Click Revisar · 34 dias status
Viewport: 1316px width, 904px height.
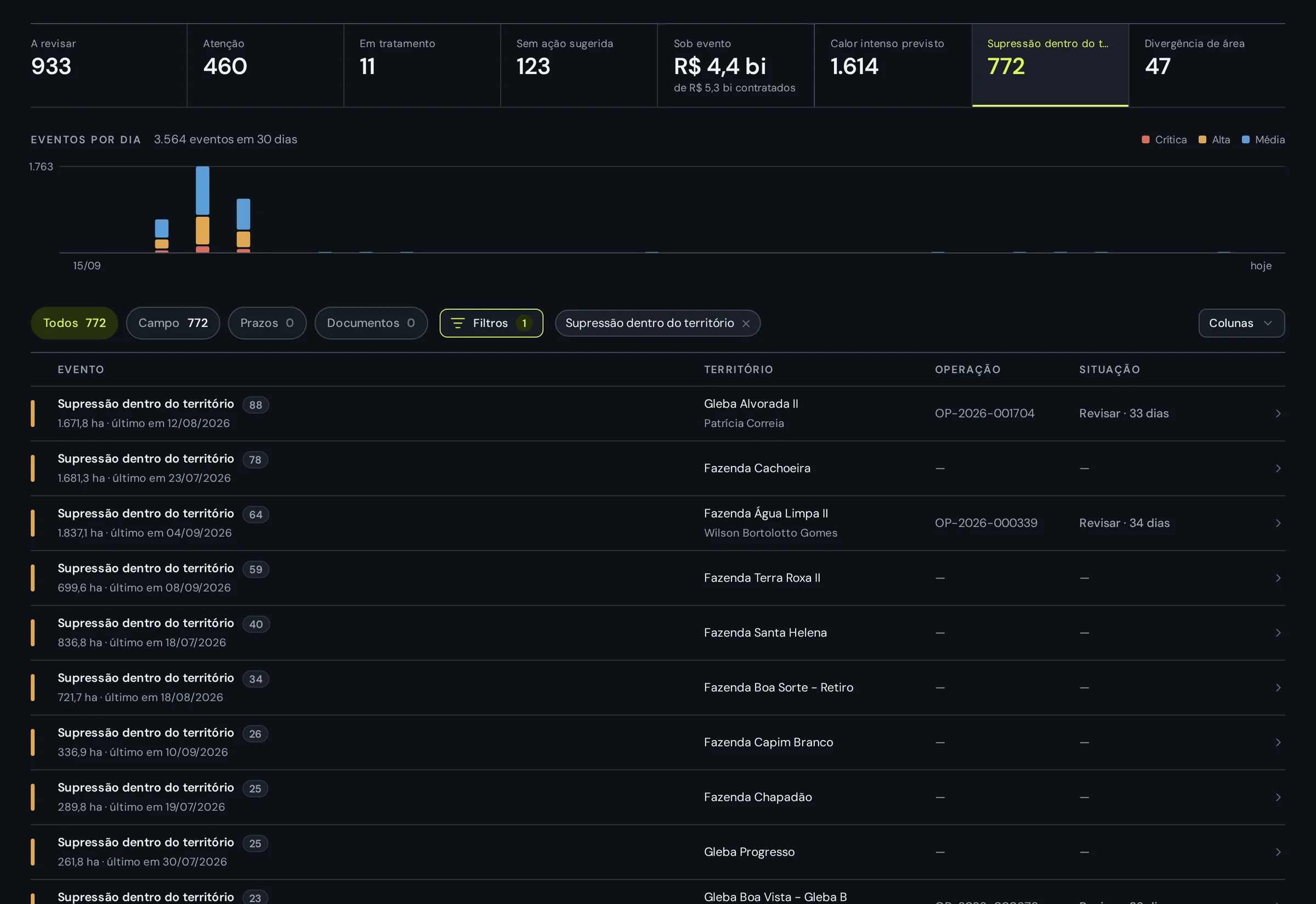coord(1124,524)
